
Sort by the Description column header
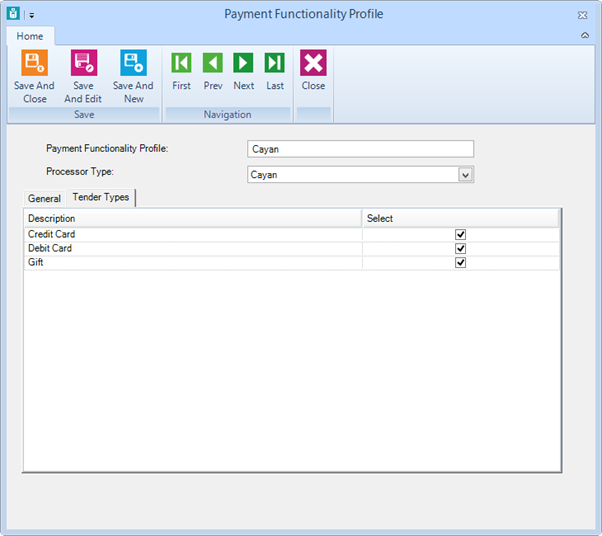point(193,218)
